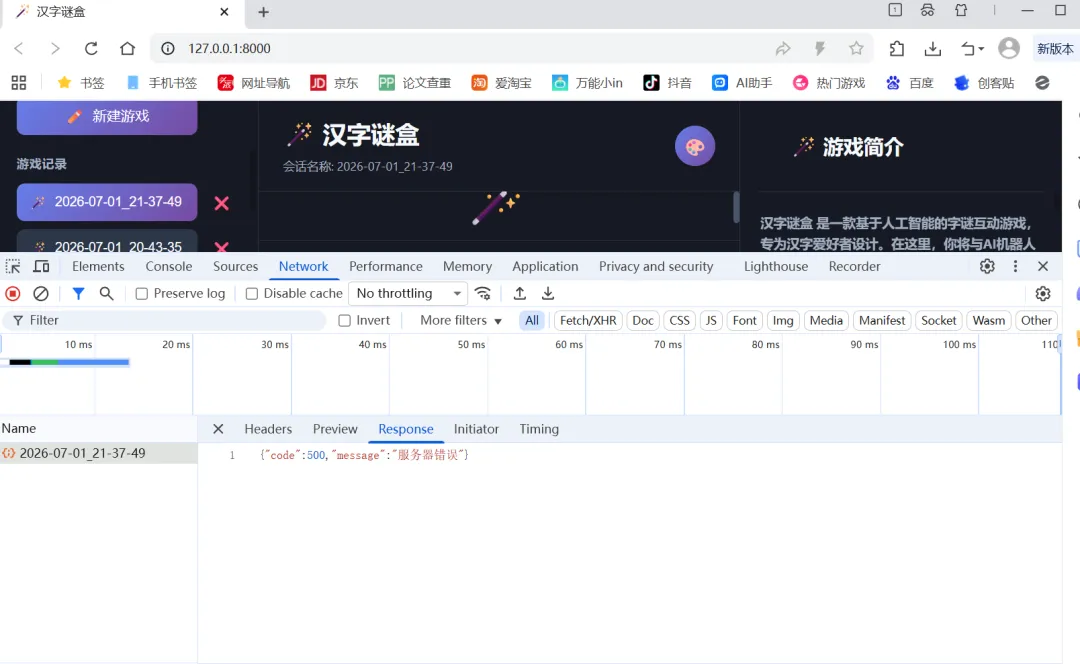The height and width of the screenshot is (664, 1080).
Task: Open the Initiator tab of the request
Action: (x=476, y=429)
